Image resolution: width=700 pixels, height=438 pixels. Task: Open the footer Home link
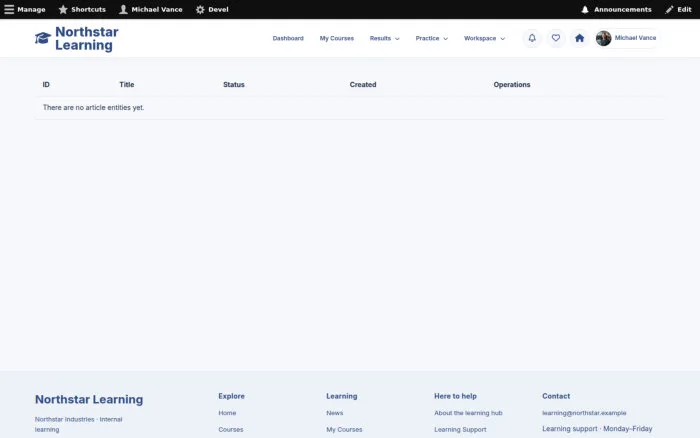[227, 413]
